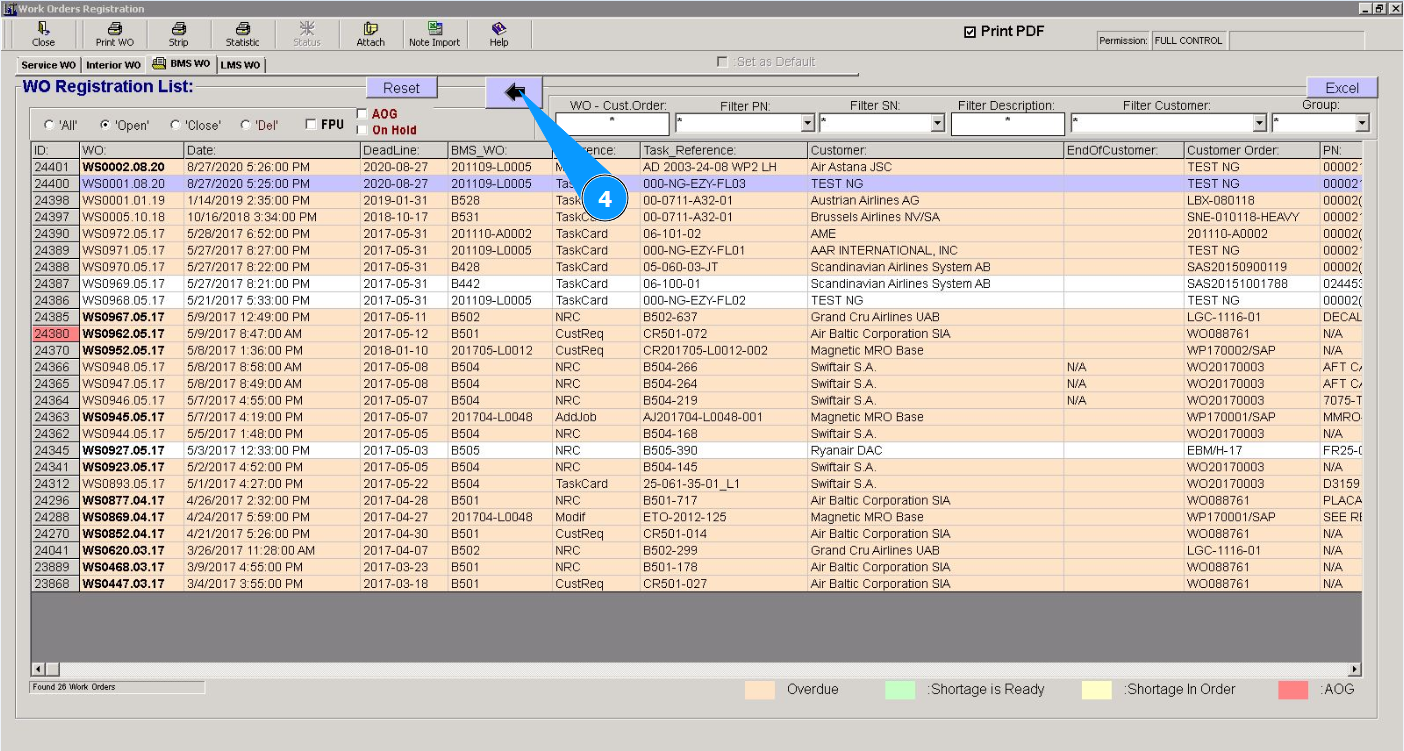Screen dimensions: 1404x751
Task: Click the black back arrow button
Action: click(514, 92)
